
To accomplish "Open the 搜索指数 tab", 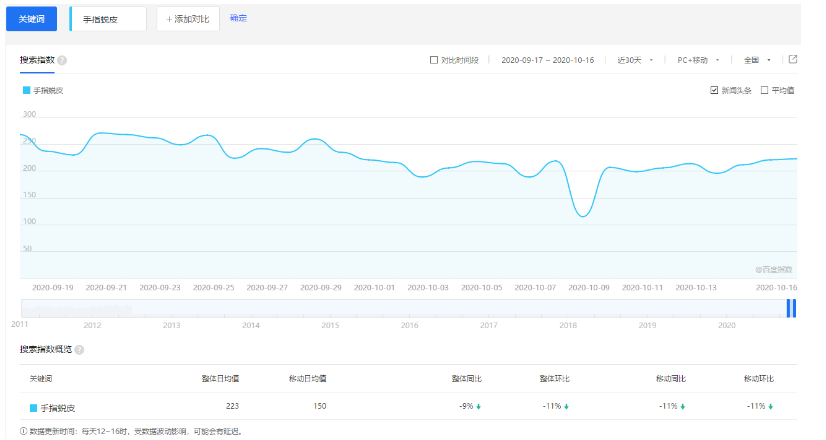I will click(x=37, y=60).
